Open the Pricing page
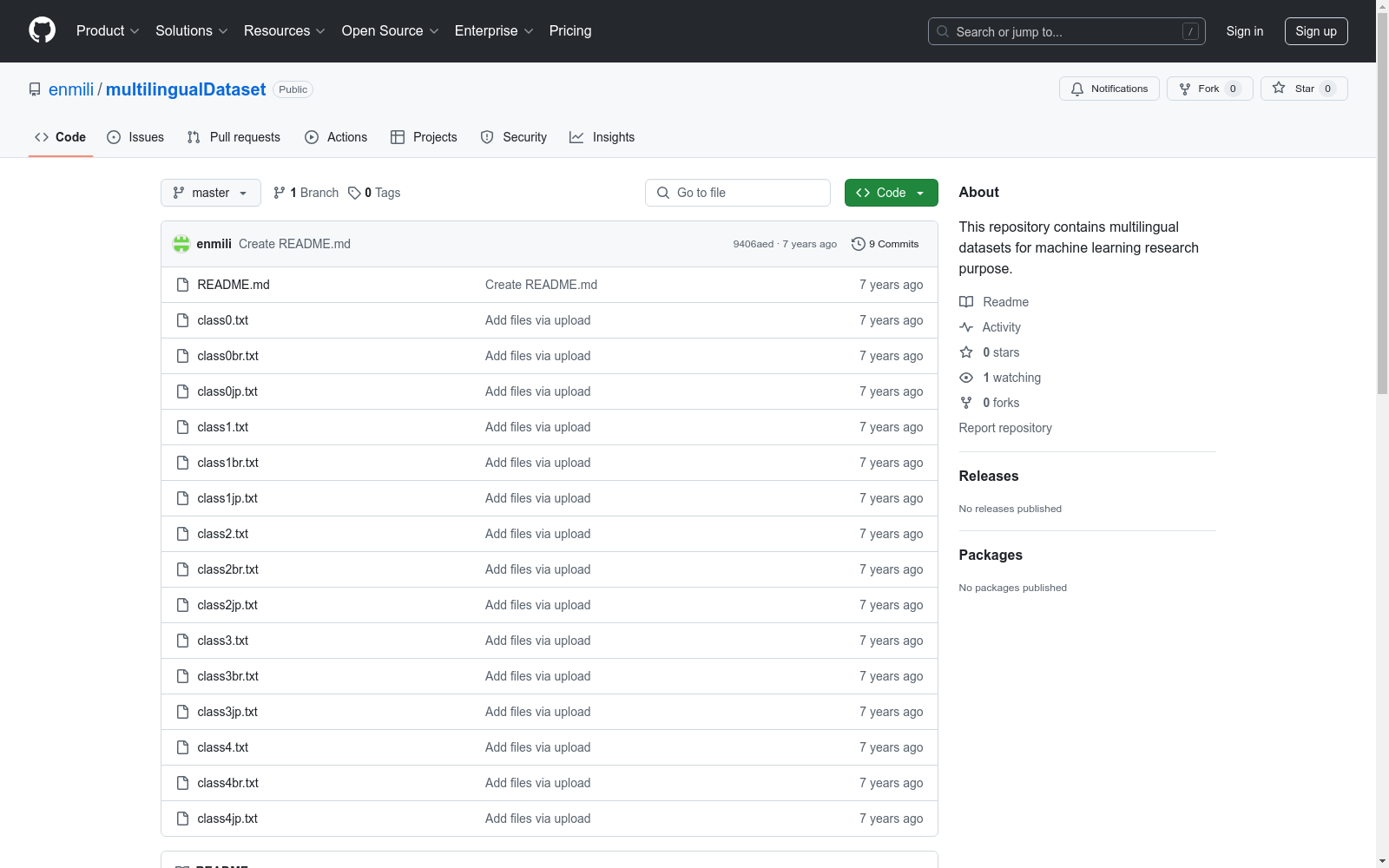This screenshot has width=1389, height=868. coord(570,30)
